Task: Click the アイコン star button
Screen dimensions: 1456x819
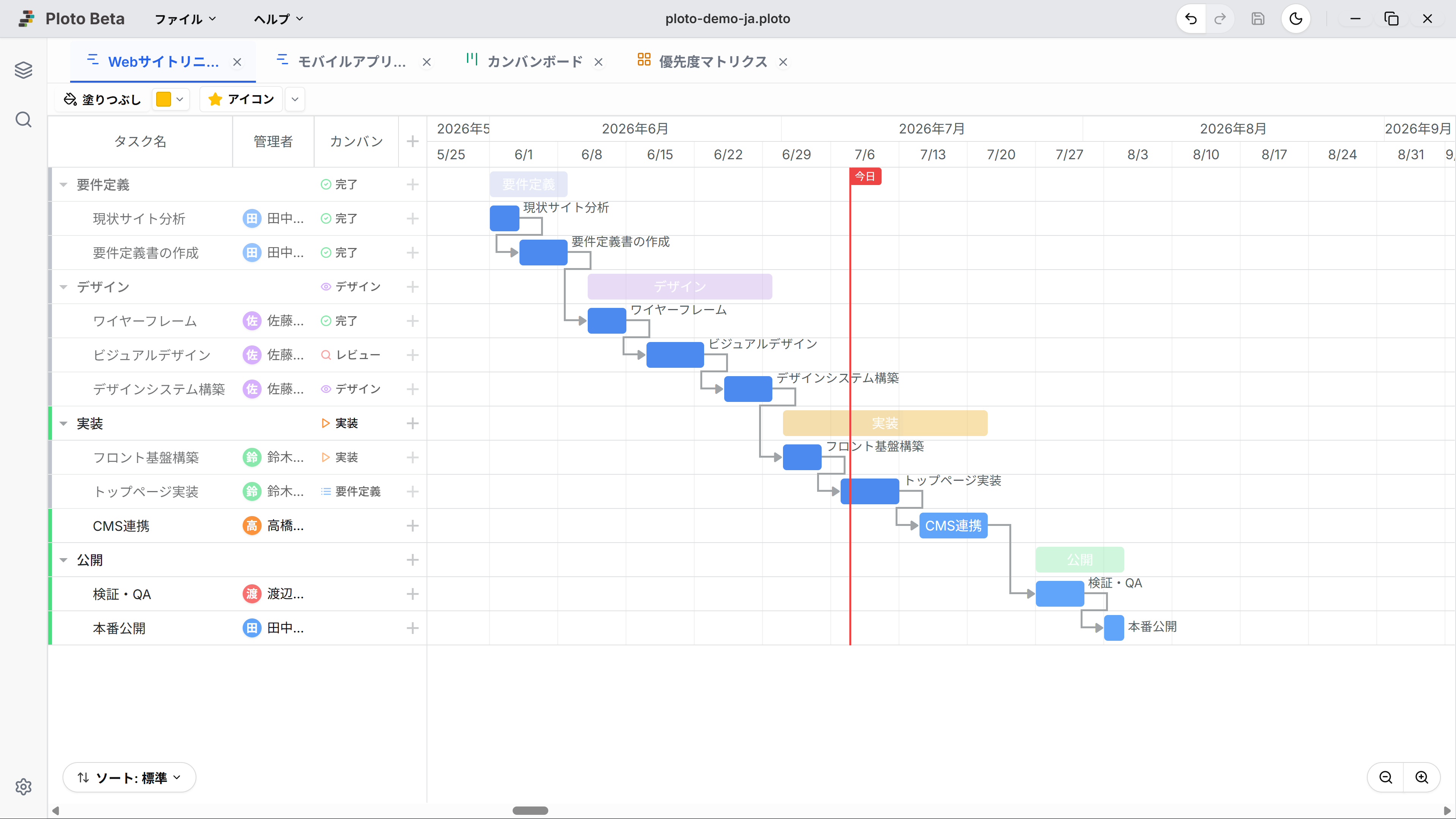Action: (242, 99)
